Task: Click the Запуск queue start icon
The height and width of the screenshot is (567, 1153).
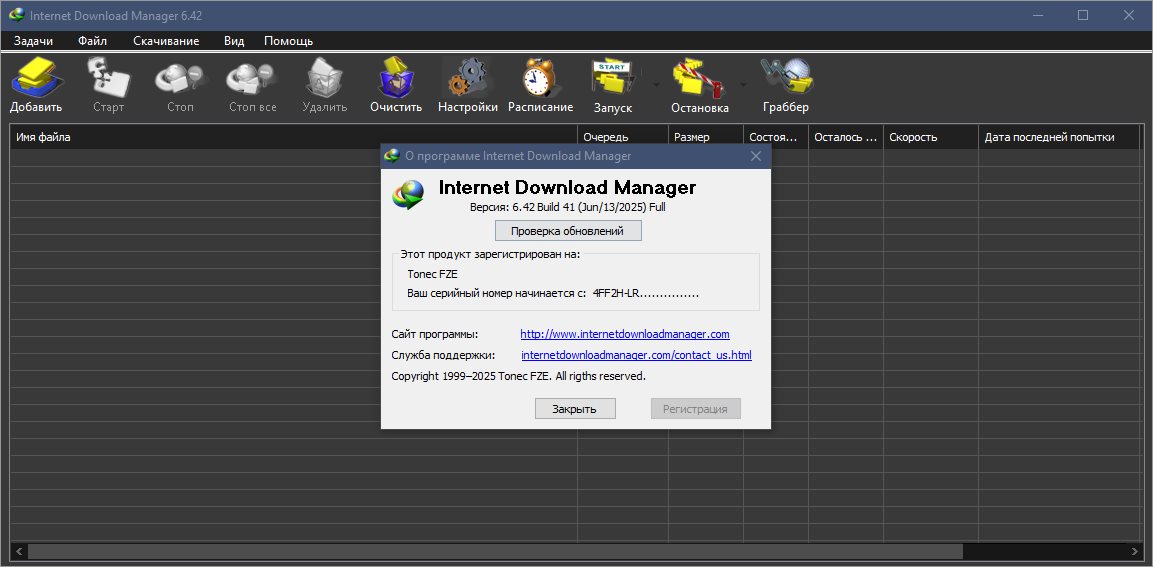Action: (613, 77)
